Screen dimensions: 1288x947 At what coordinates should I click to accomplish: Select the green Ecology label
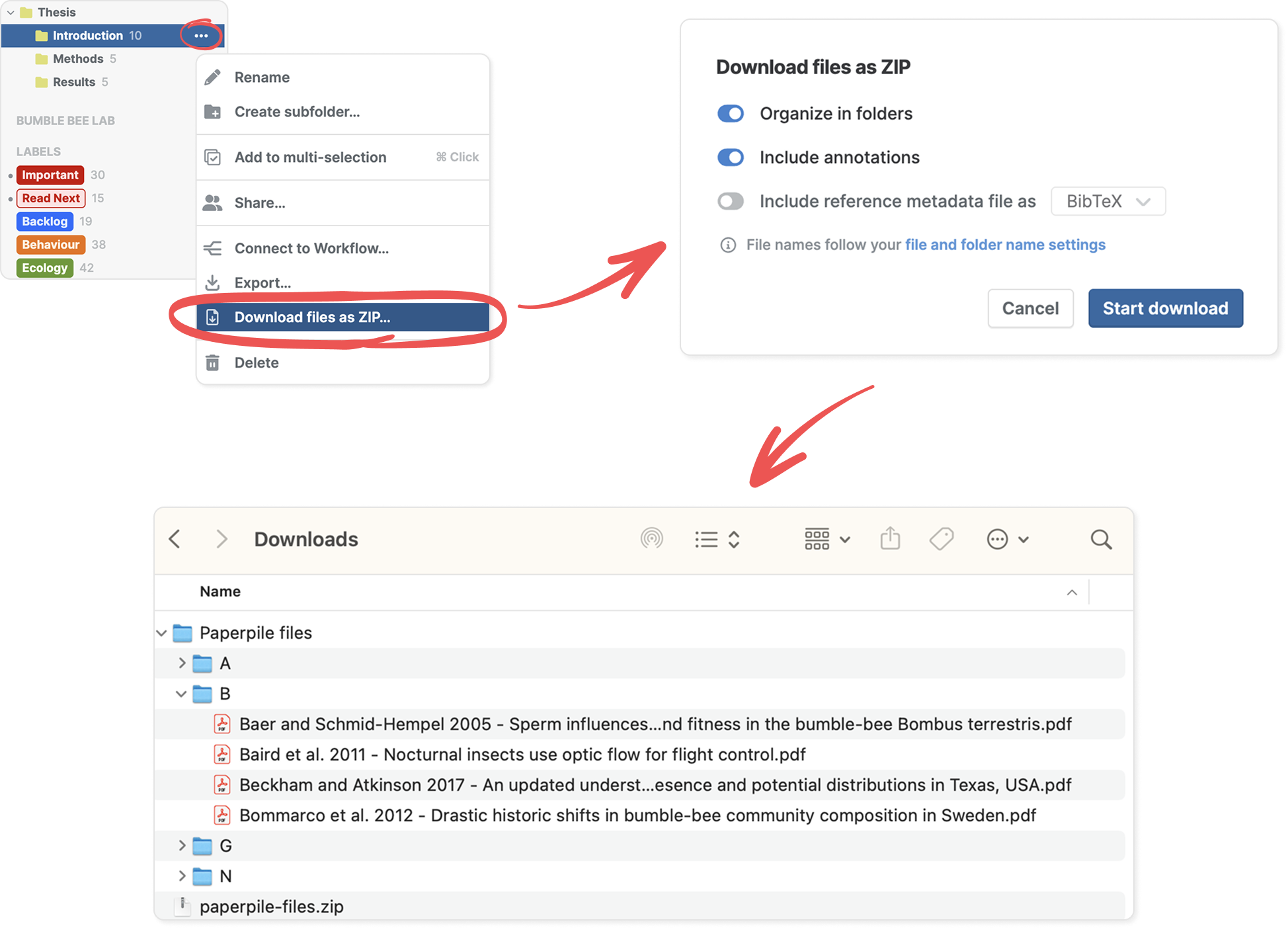(44, 268)
